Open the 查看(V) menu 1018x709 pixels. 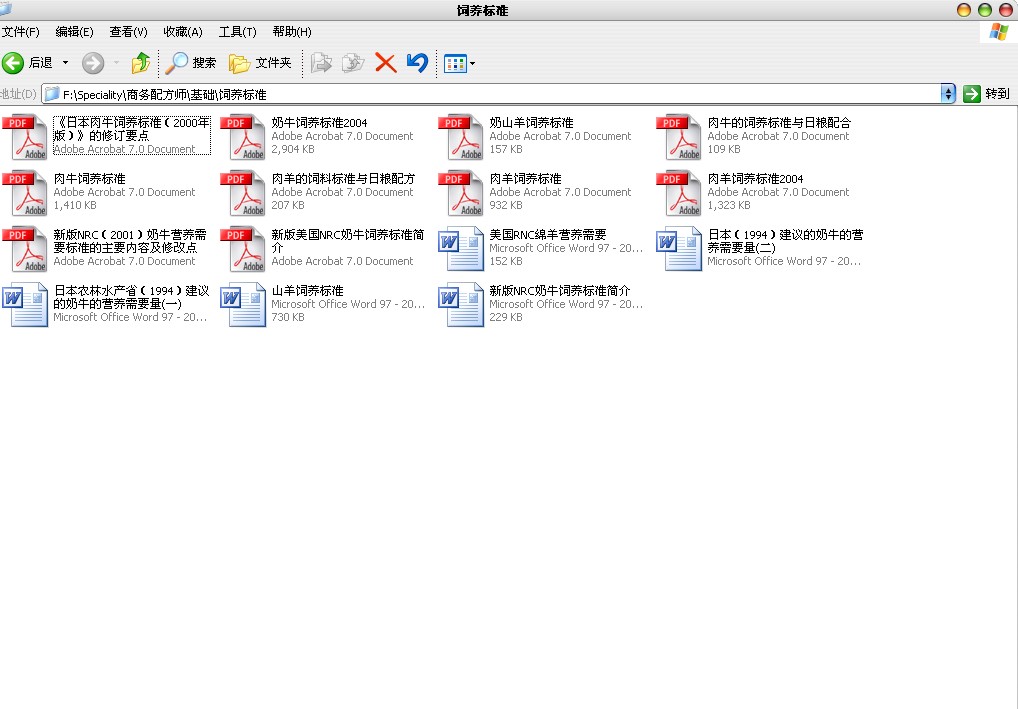tap(128, 32)
